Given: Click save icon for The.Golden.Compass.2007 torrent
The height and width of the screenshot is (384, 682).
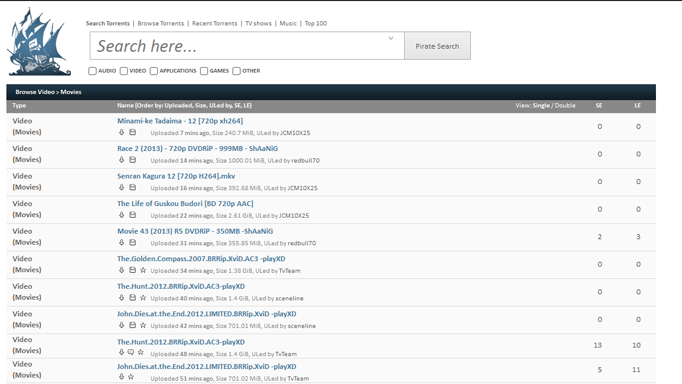Looking at the screenshot, I should 133,270.
